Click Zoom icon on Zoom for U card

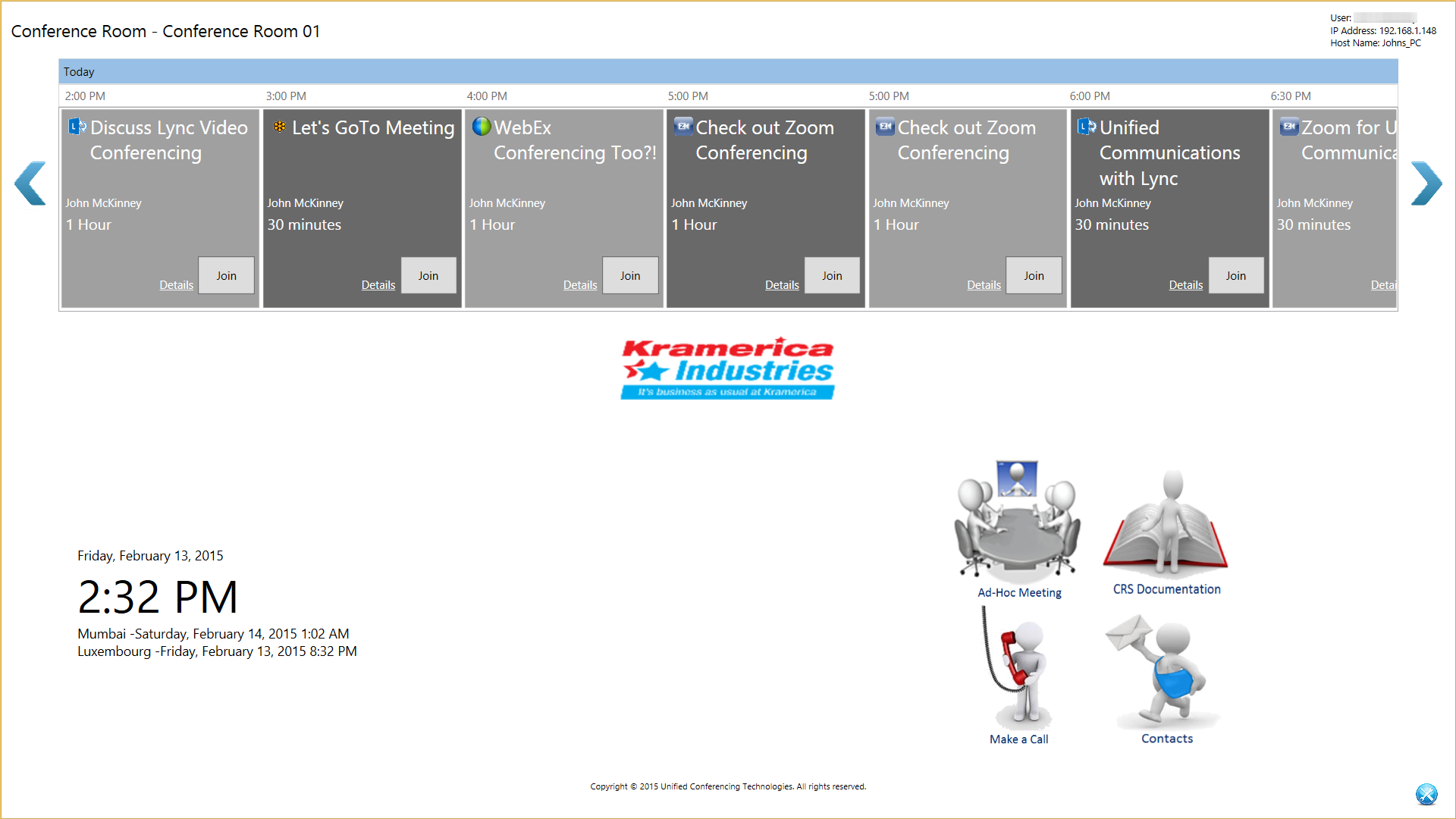tap(1289, 127)
